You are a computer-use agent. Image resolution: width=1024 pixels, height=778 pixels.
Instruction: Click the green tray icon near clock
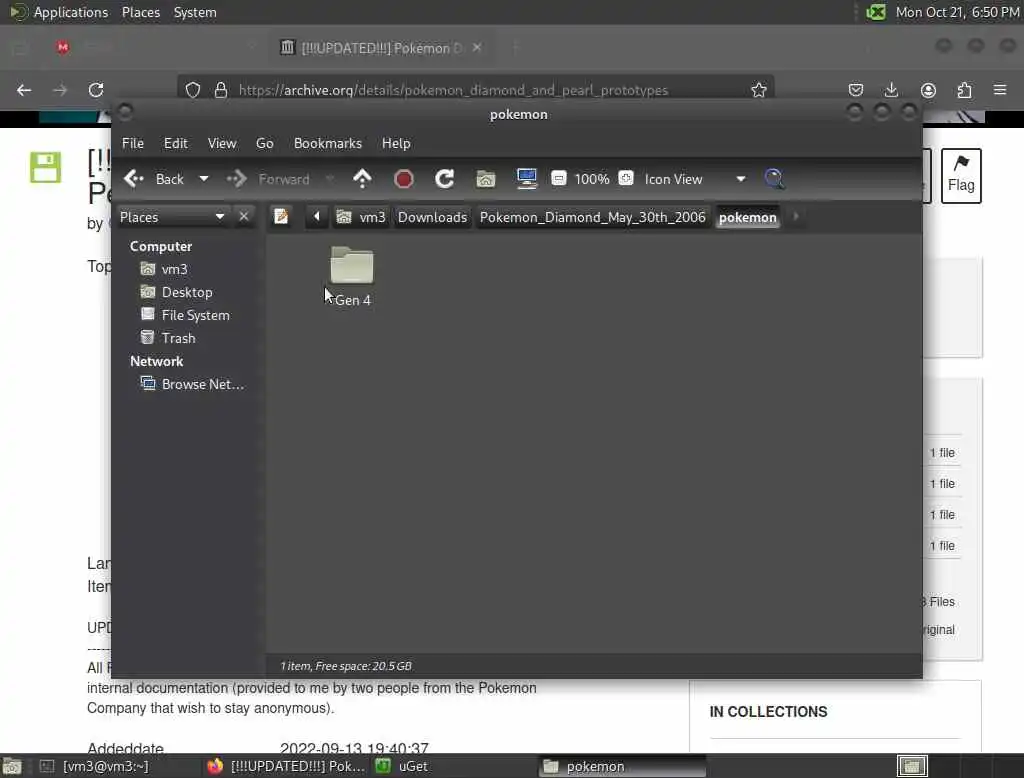pyautogui.click(x=876, y=12)
